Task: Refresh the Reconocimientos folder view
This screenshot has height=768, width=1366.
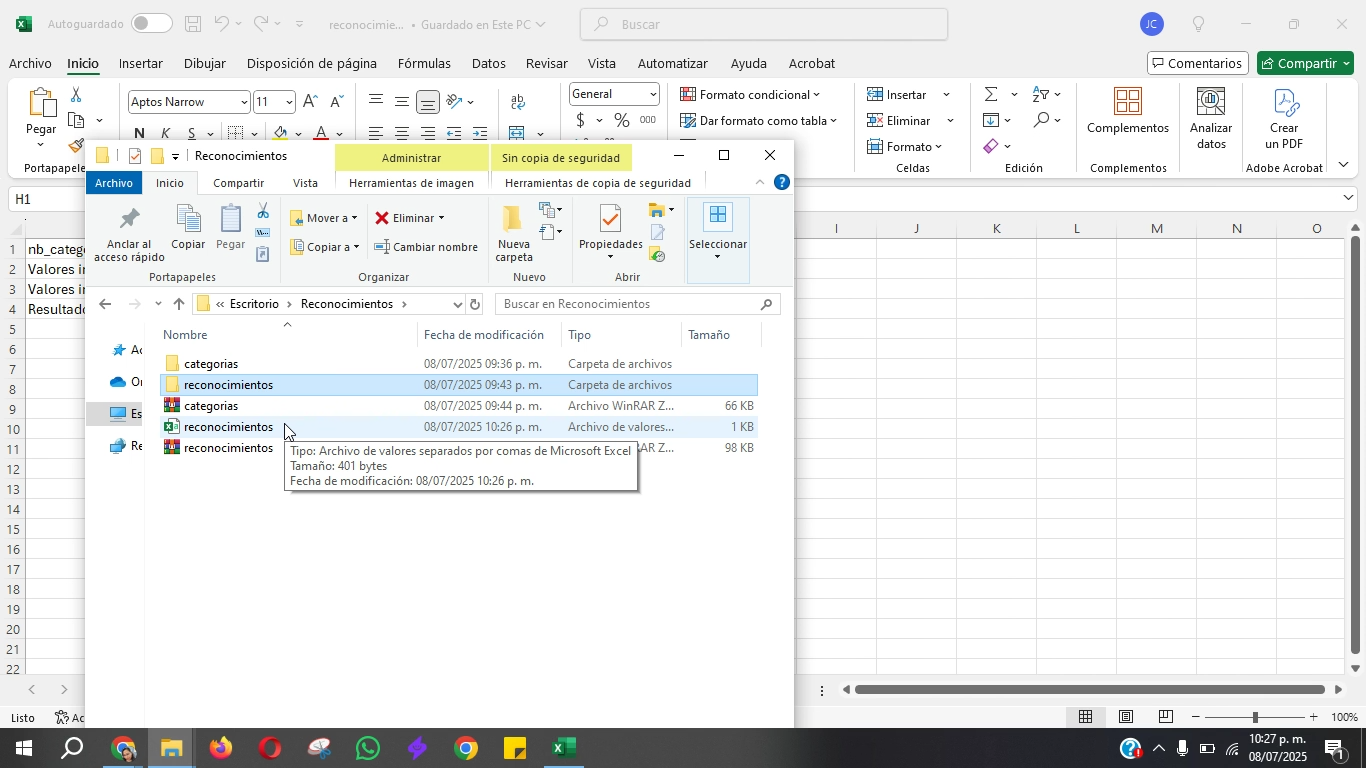Action: coord(475,304)
